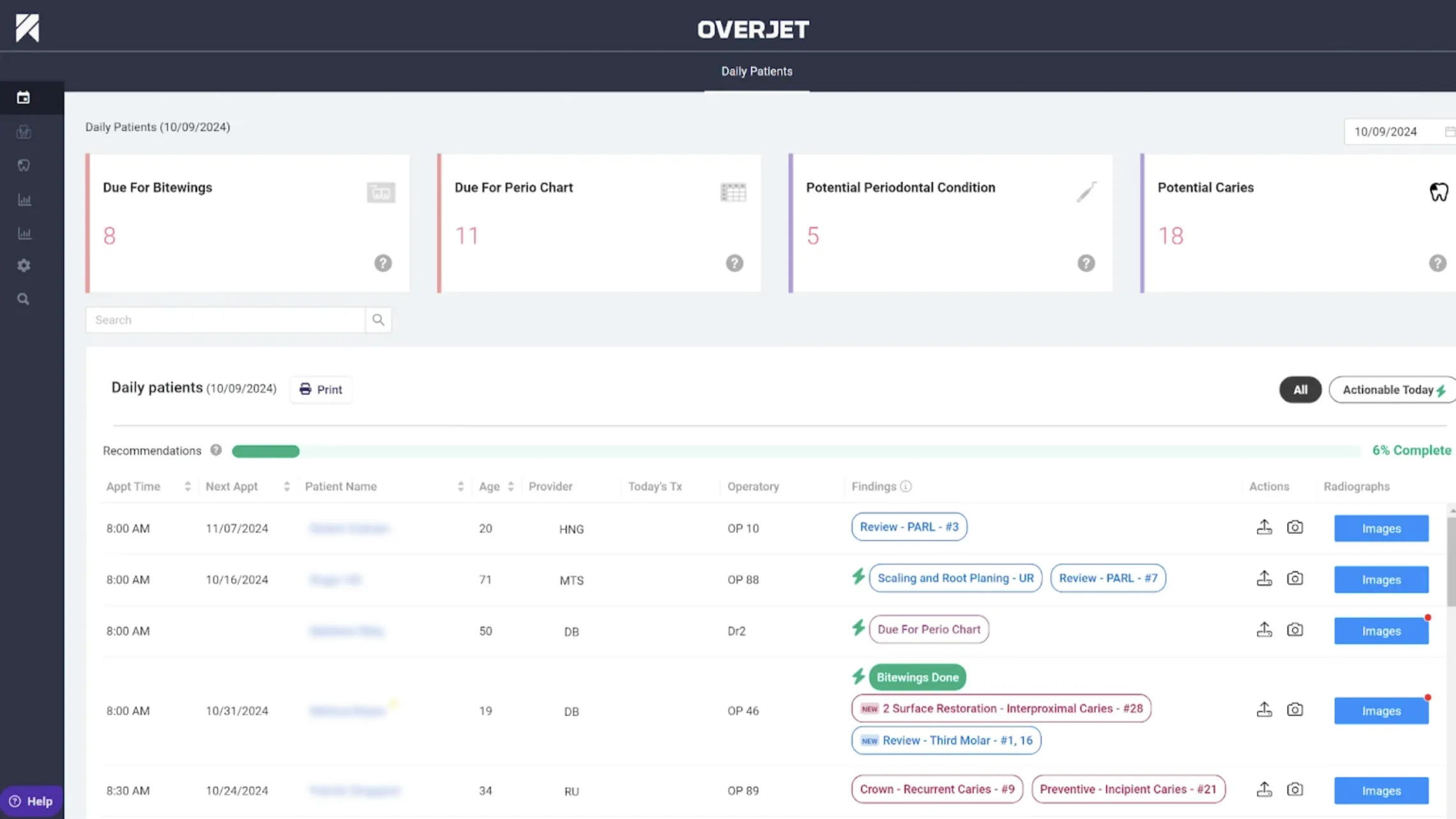This screenshot has height=819, width=1456.
Task: Show help for Potential Periodontal Condition card
Action: click(1086, 263)
